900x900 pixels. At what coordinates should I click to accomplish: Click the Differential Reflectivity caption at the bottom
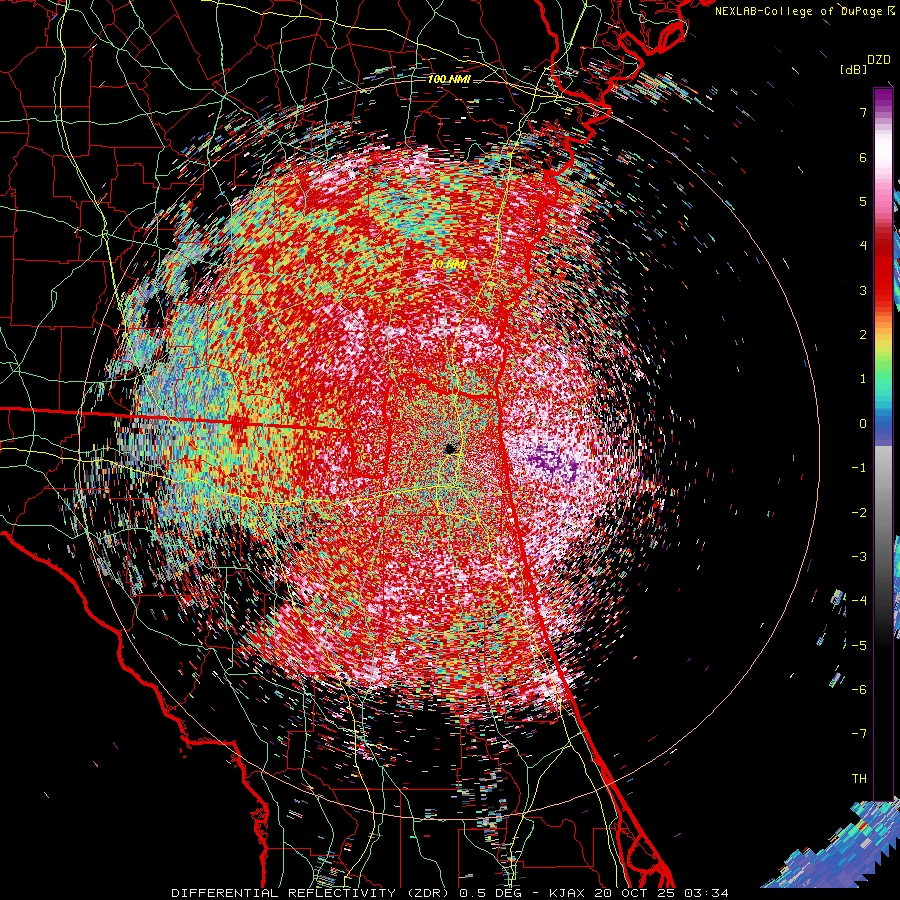click(x=451, y=893)
